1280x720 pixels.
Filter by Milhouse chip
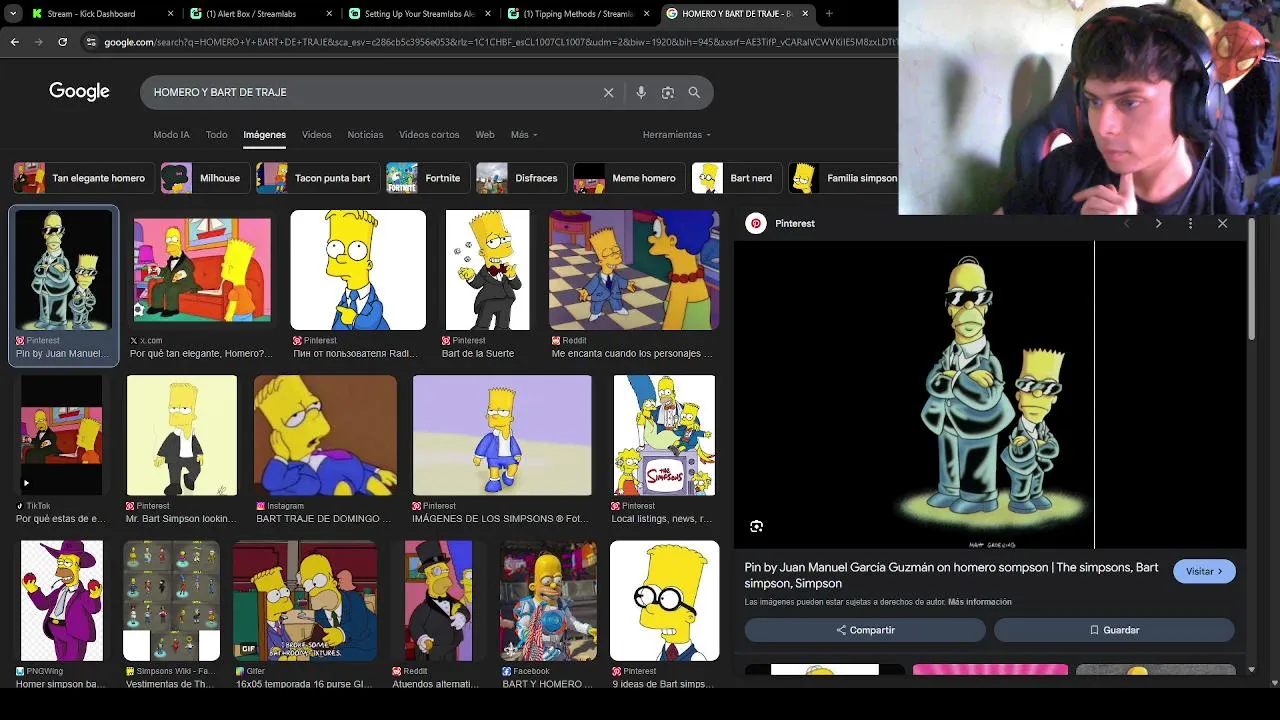(203, 178)
